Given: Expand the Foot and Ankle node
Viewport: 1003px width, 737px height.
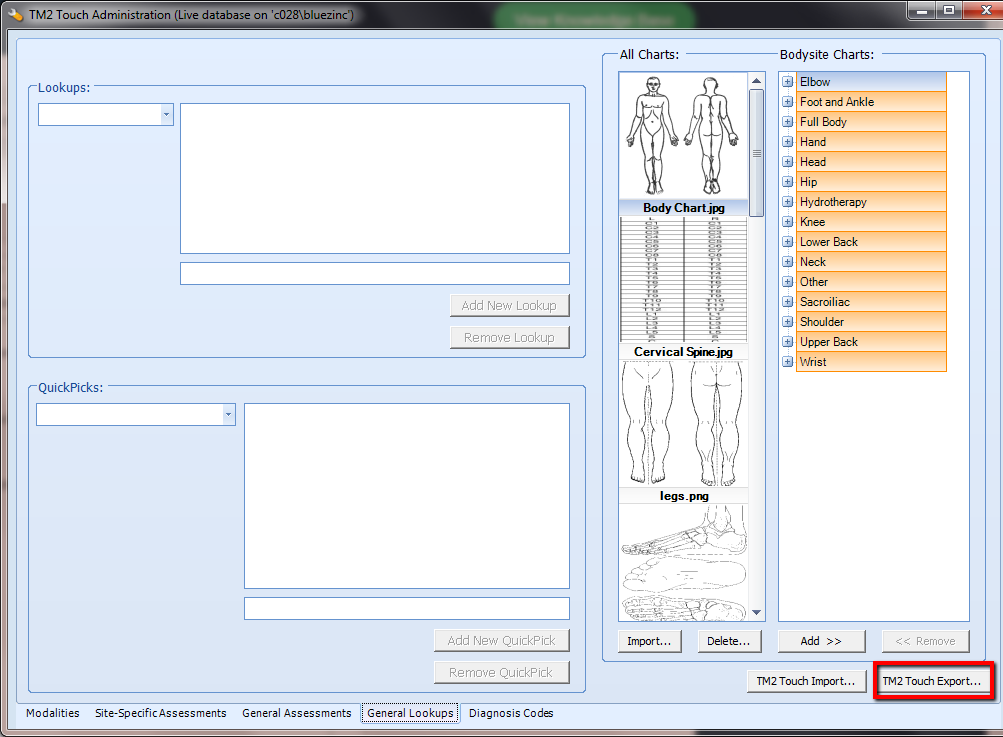Looking at the screenshot, I should (787, 102).
